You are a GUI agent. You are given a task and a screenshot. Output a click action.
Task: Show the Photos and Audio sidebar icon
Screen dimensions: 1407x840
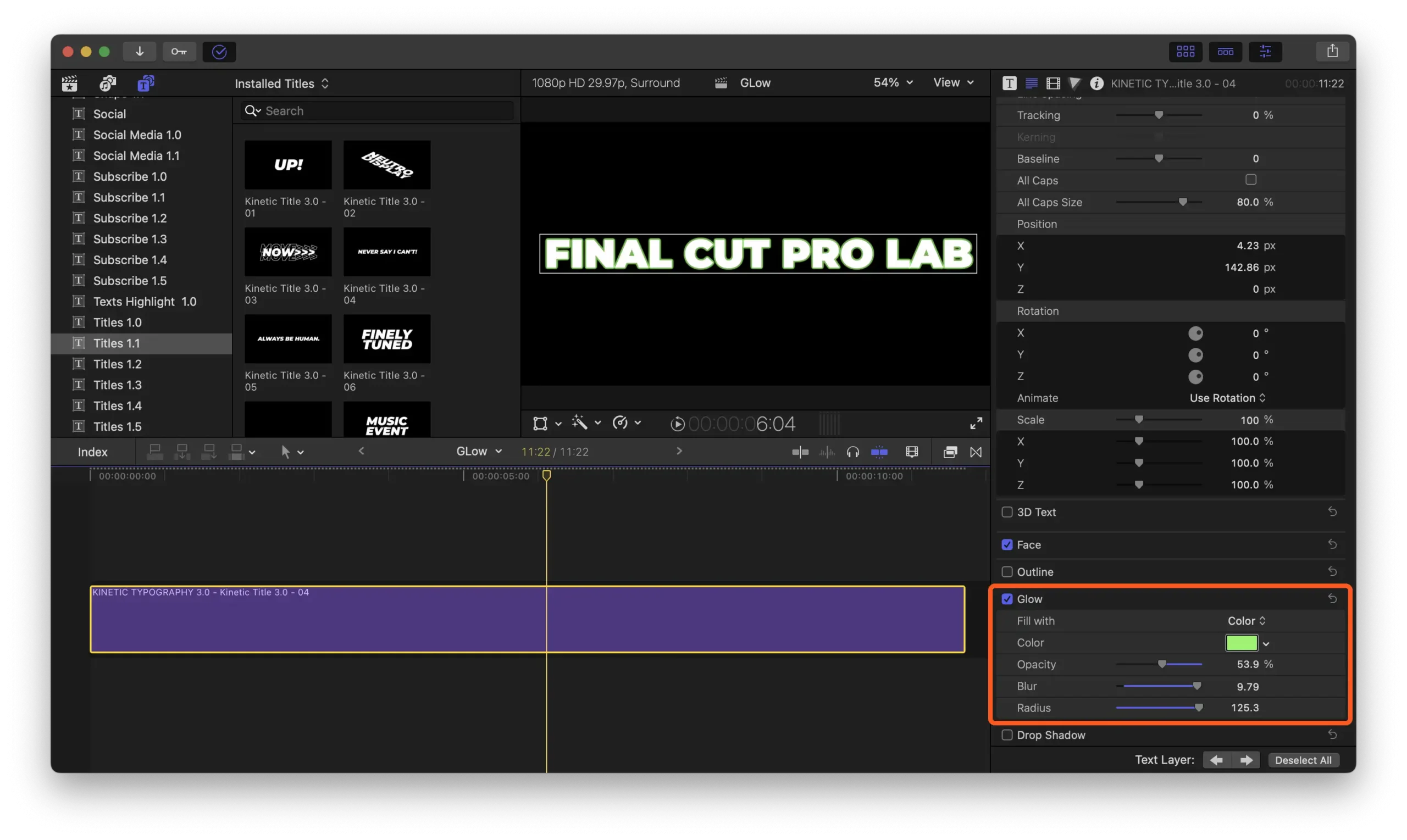108,83
